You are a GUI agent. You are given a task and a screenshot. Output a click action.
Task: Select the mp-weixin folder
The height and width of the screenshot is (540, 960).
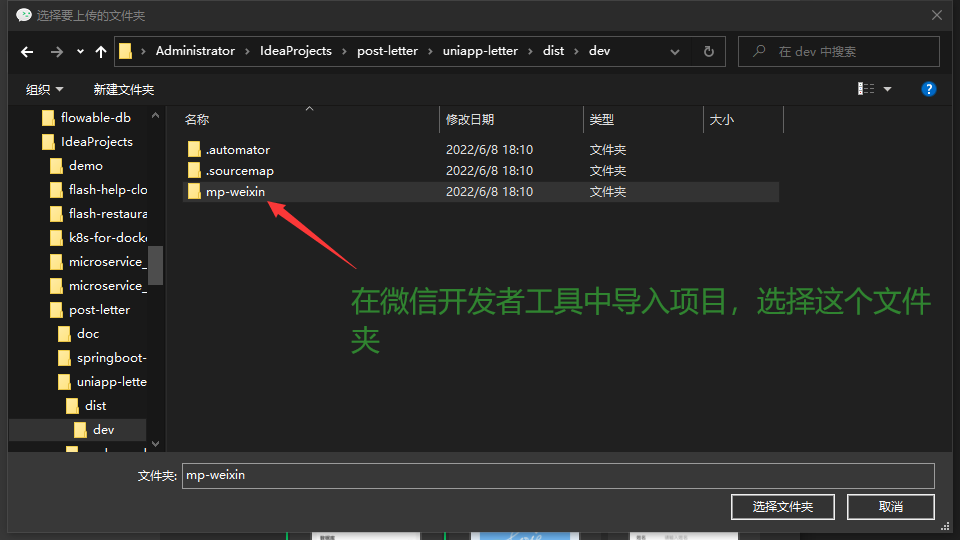click(x=235, y=192)
